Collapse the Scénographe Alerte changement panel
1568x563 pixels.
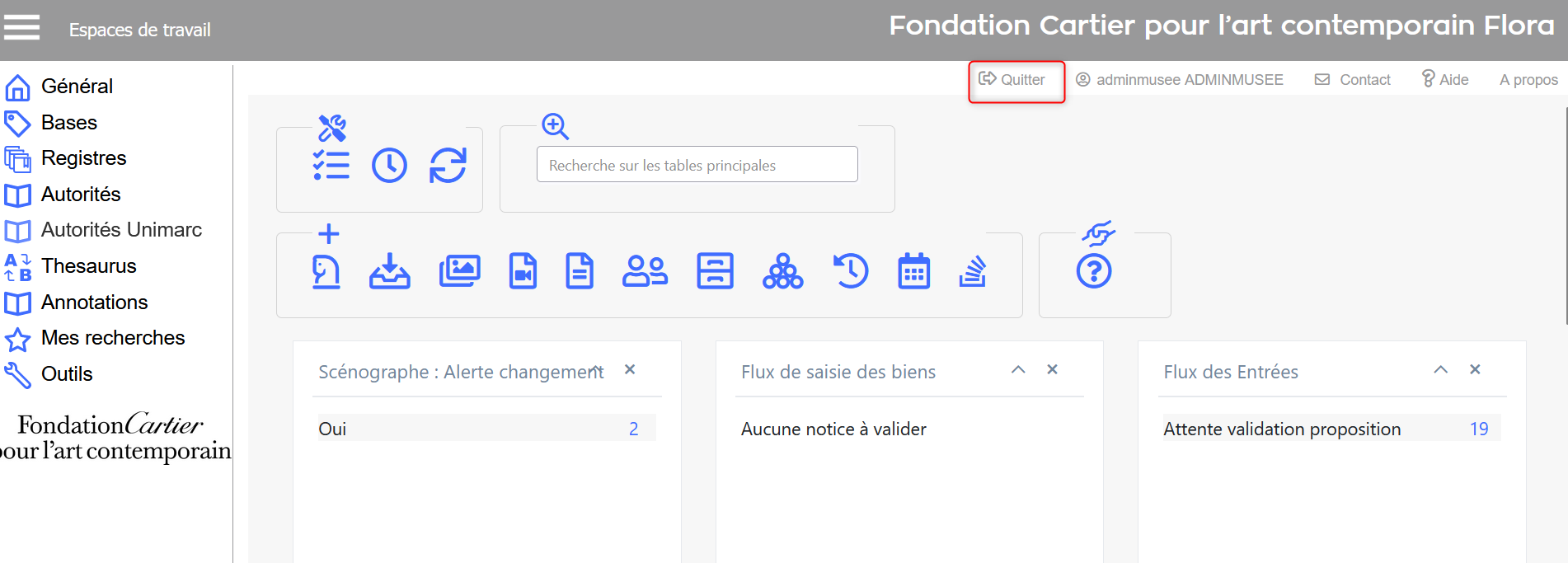click(x=596, y=370)
